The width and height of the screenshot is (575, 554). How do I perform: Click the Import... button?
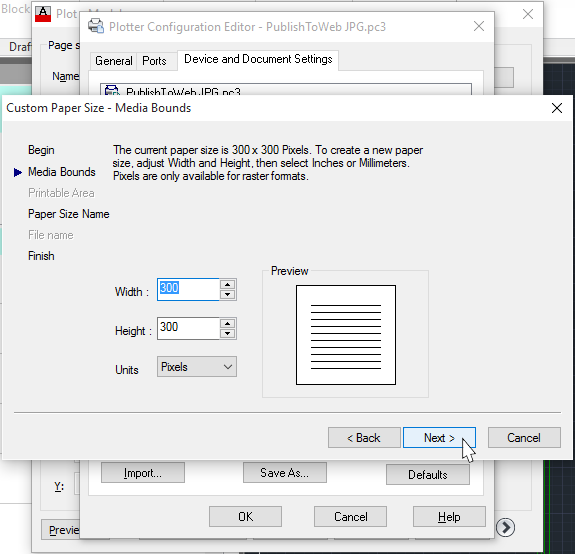pyautogui.click(x=143, y=473)
